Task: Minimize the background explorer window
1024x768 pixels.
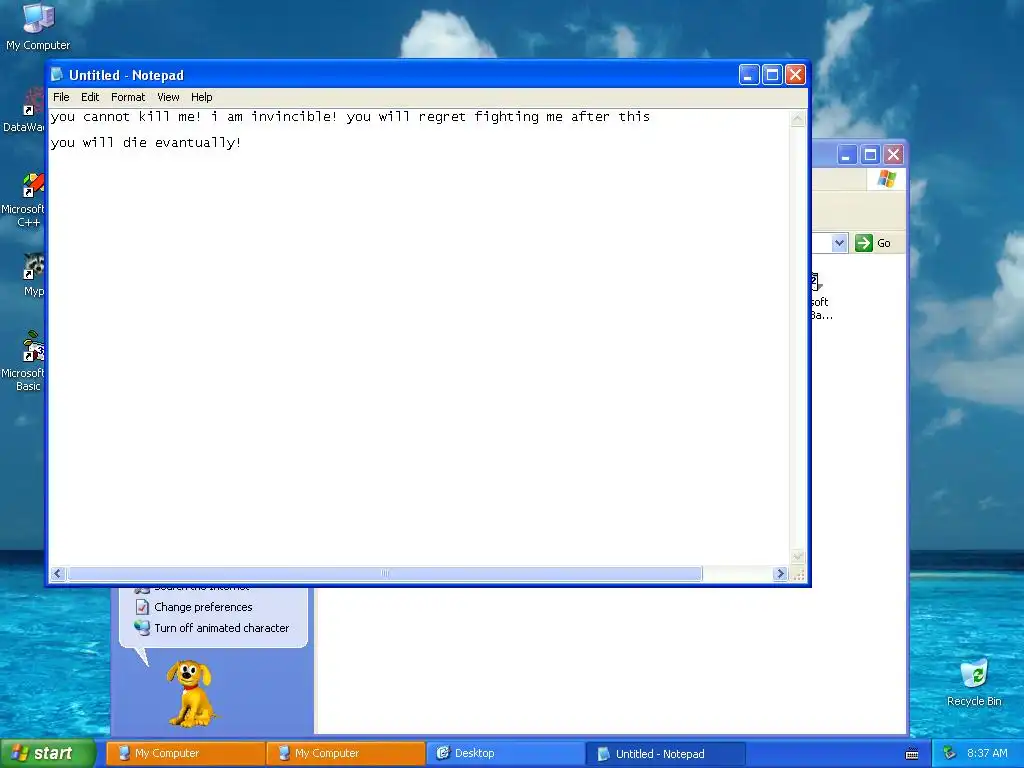Action: click(847, 155)
